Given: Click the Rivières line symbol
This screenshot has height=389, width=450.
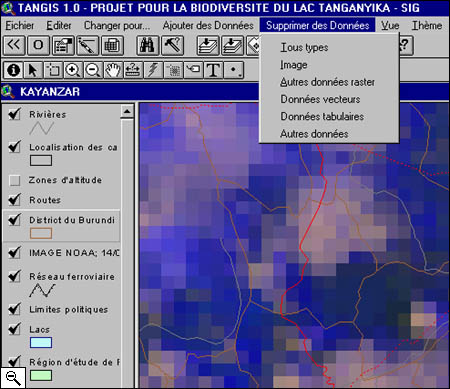Looking at the screenshot, I should [x=41, y=128].
